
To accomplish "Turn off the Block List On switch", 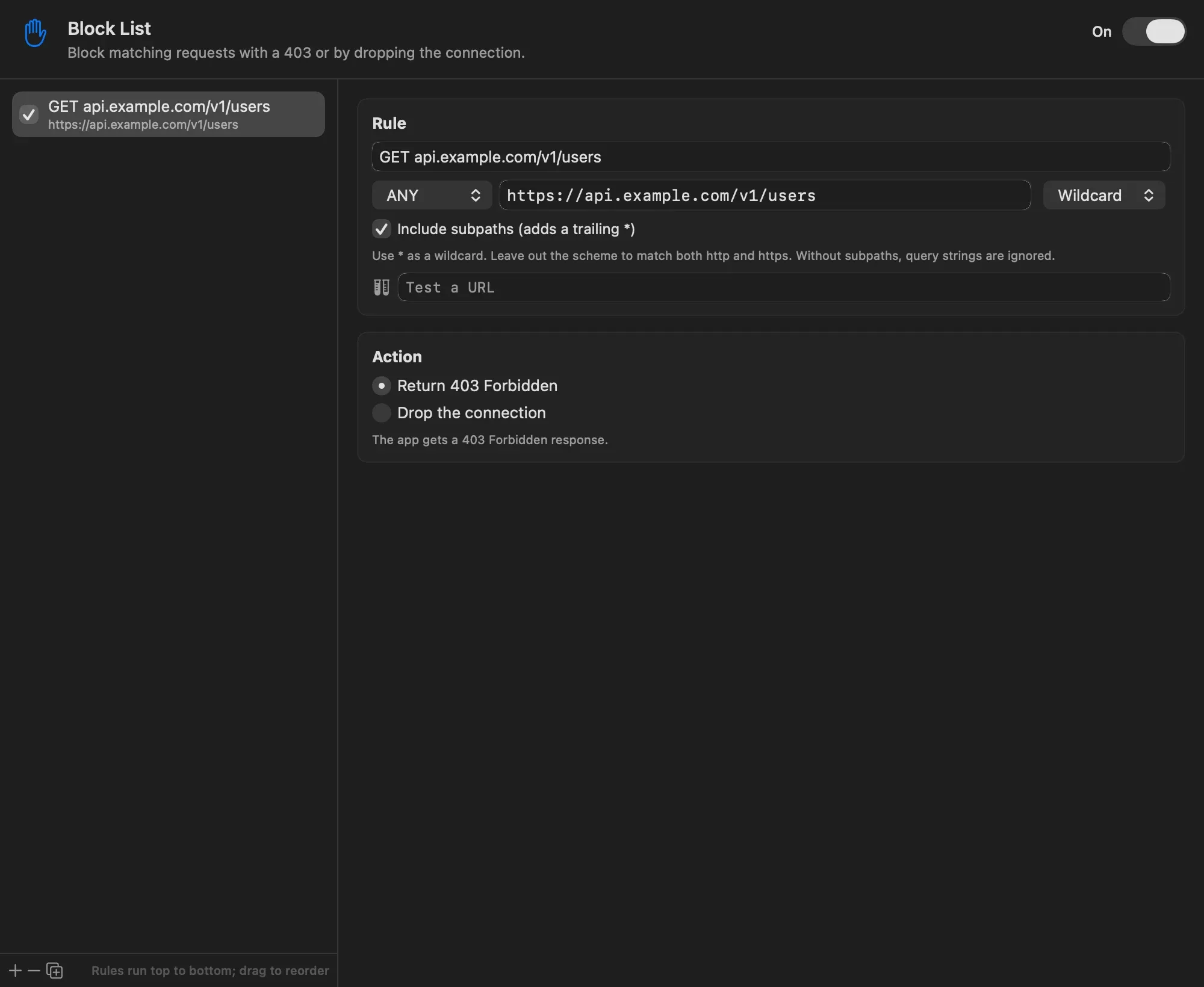I will tap(1153, 31).
